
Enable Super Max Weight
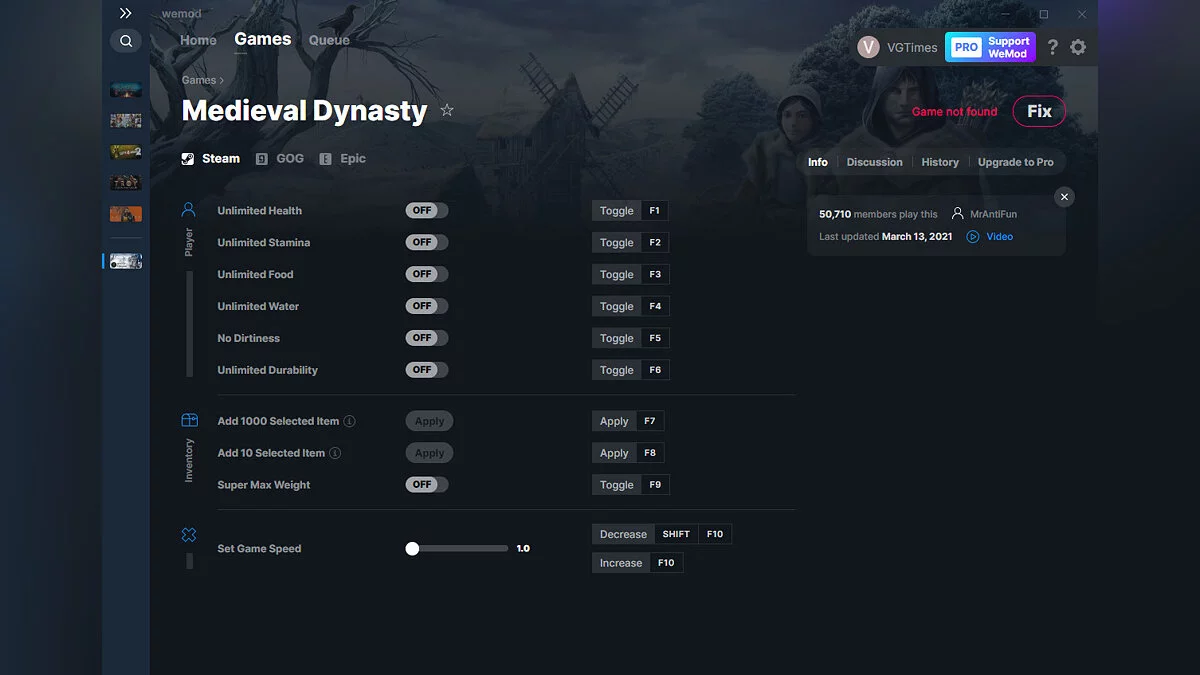click(427, 484)
